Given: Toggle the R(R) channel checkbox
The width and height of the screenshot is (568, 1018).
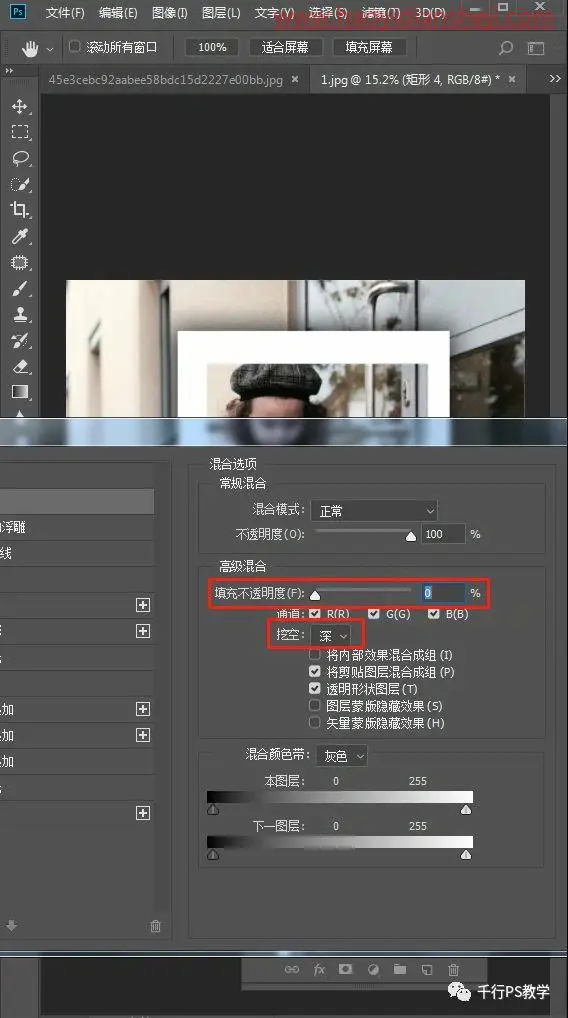Looking at the screenshot, I should tap(315, 614).
